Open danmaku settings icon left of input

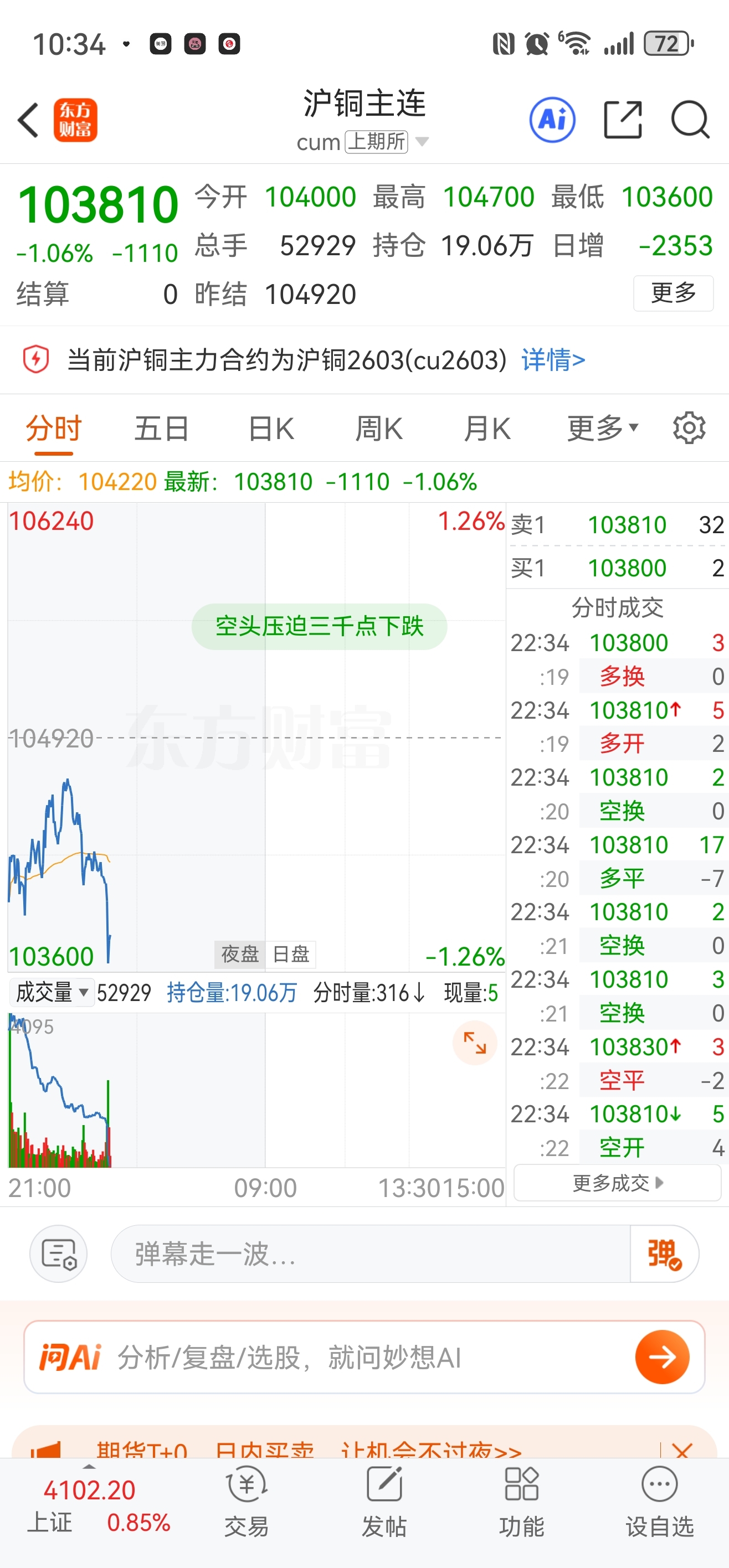pyautogui.click(x=59, y=1254)
